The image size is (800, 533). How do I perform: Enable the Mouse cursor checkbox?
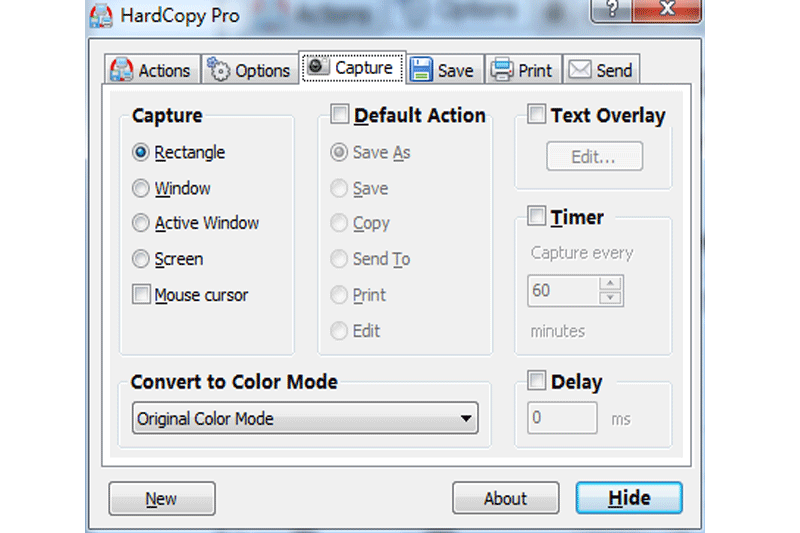pos(141,295)
